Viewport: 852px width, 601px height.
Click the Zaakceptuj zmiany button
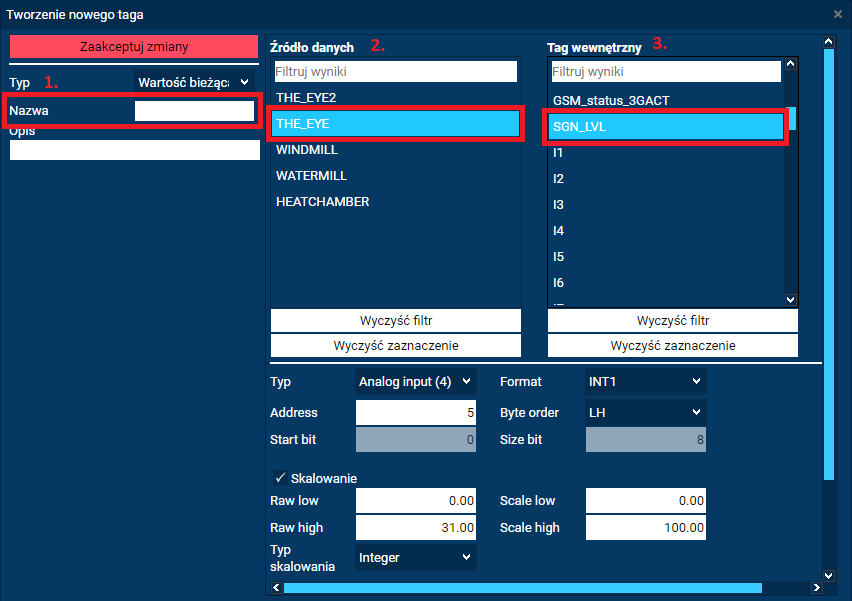(x=134, y=46)
